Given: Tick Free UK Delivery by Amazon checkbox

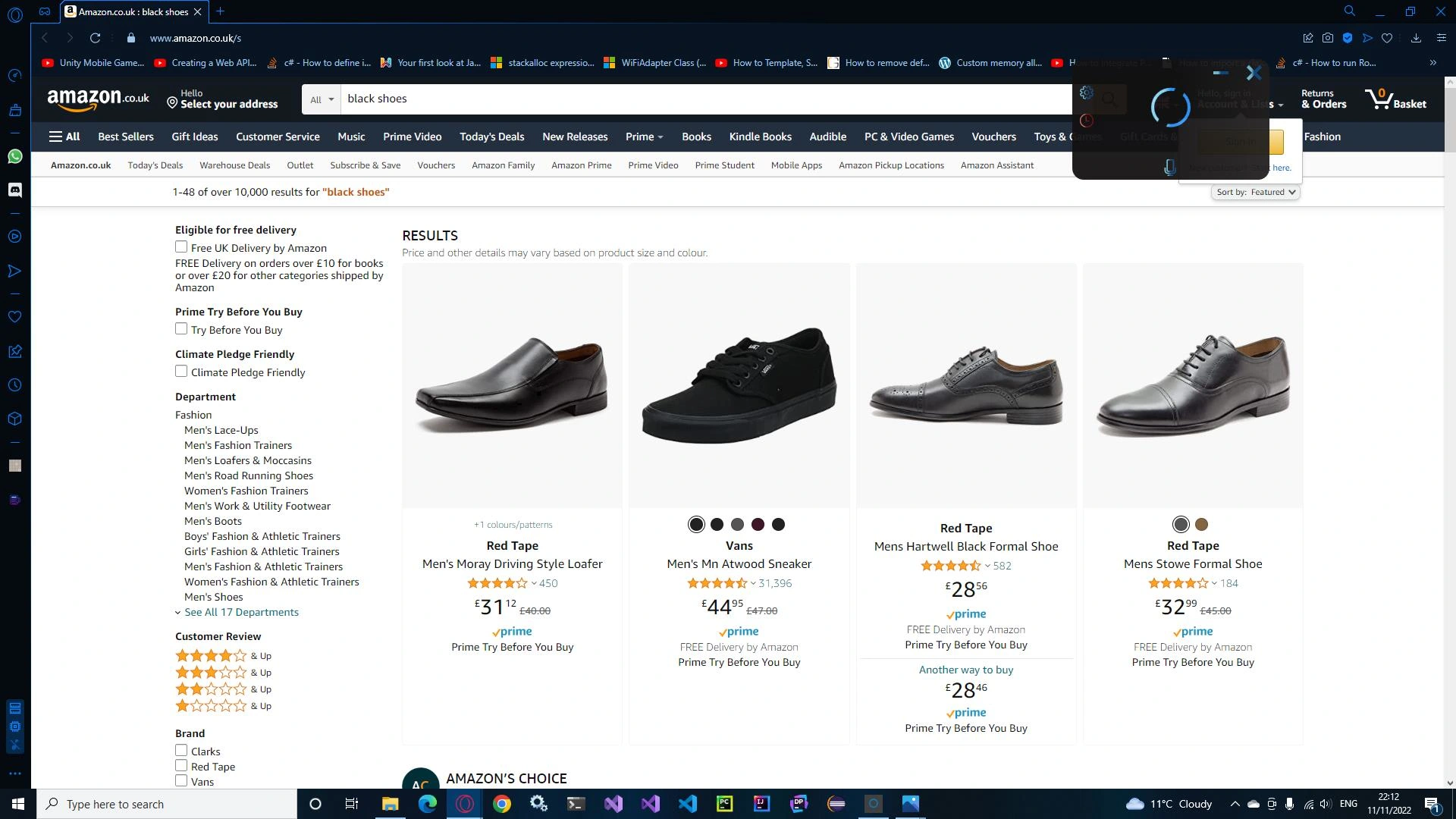Looking at the screenshot, I should click(181, 247).
